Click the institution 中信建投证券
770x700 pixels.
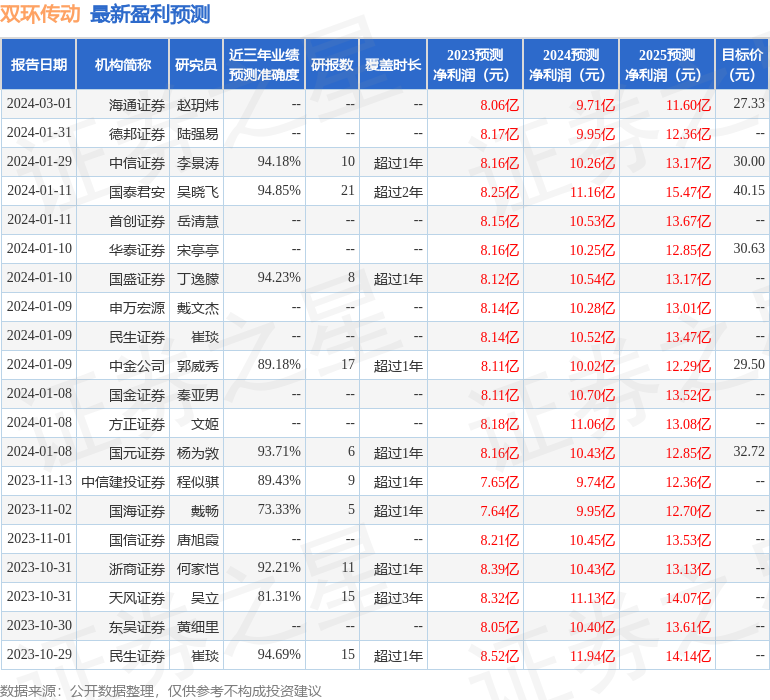(x=123, y=481)
